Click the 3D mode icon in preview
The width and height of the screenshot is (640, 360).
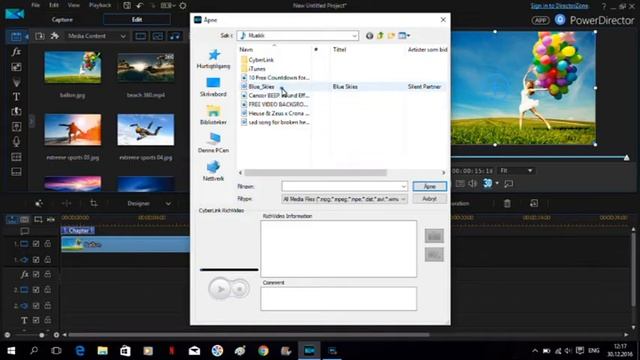click(x=487, y=184)
